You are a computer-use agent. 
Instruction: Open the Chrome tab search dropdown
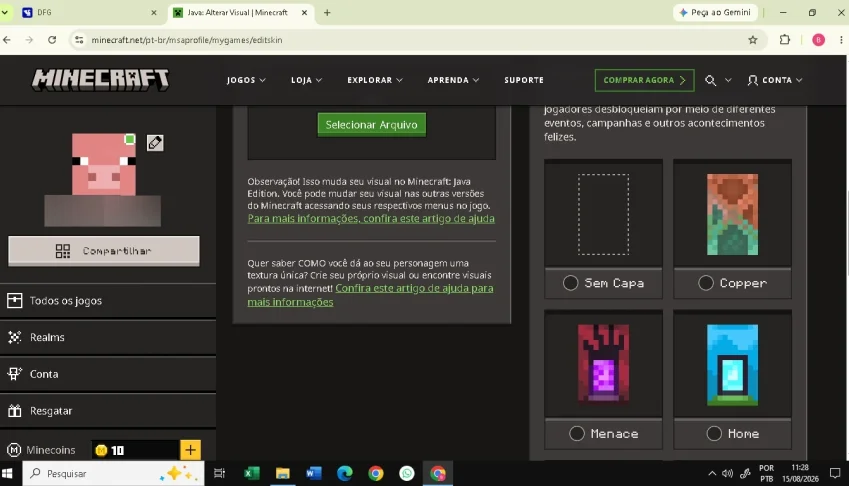(x=5, y=12)
